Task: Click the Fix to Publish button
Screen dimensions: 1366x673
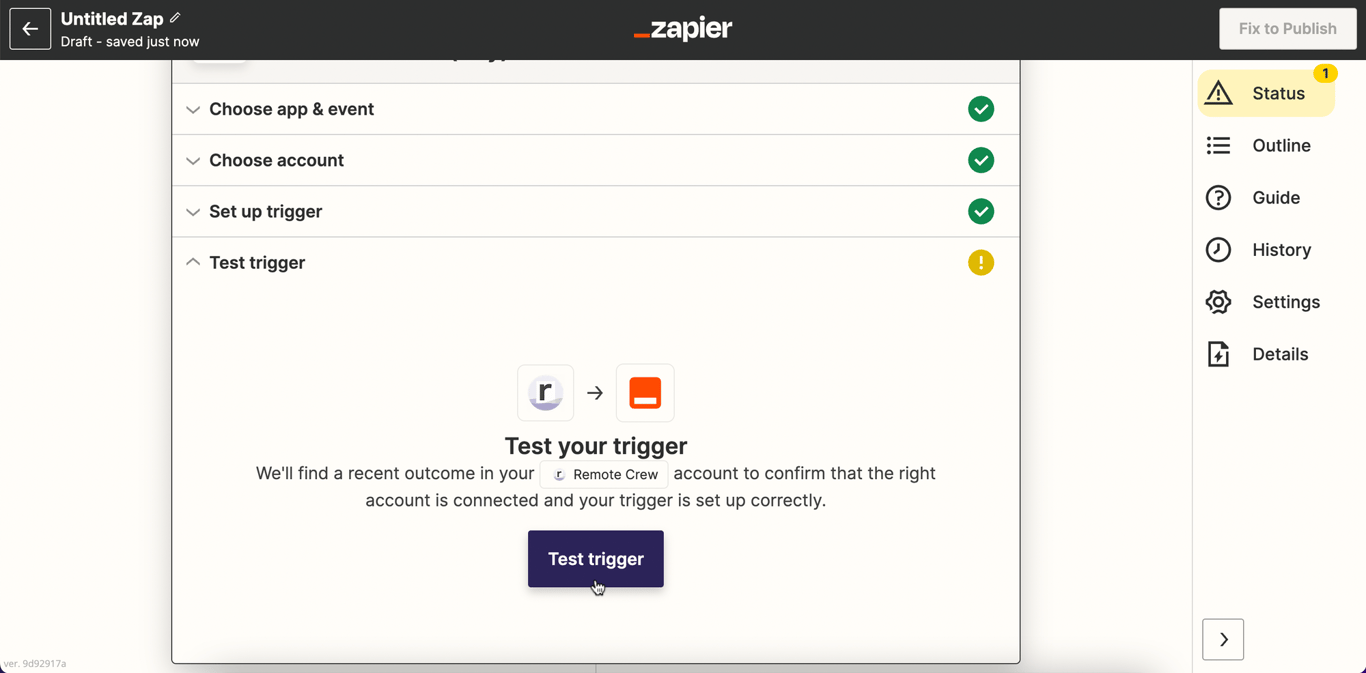Action: coord(1288,29)
